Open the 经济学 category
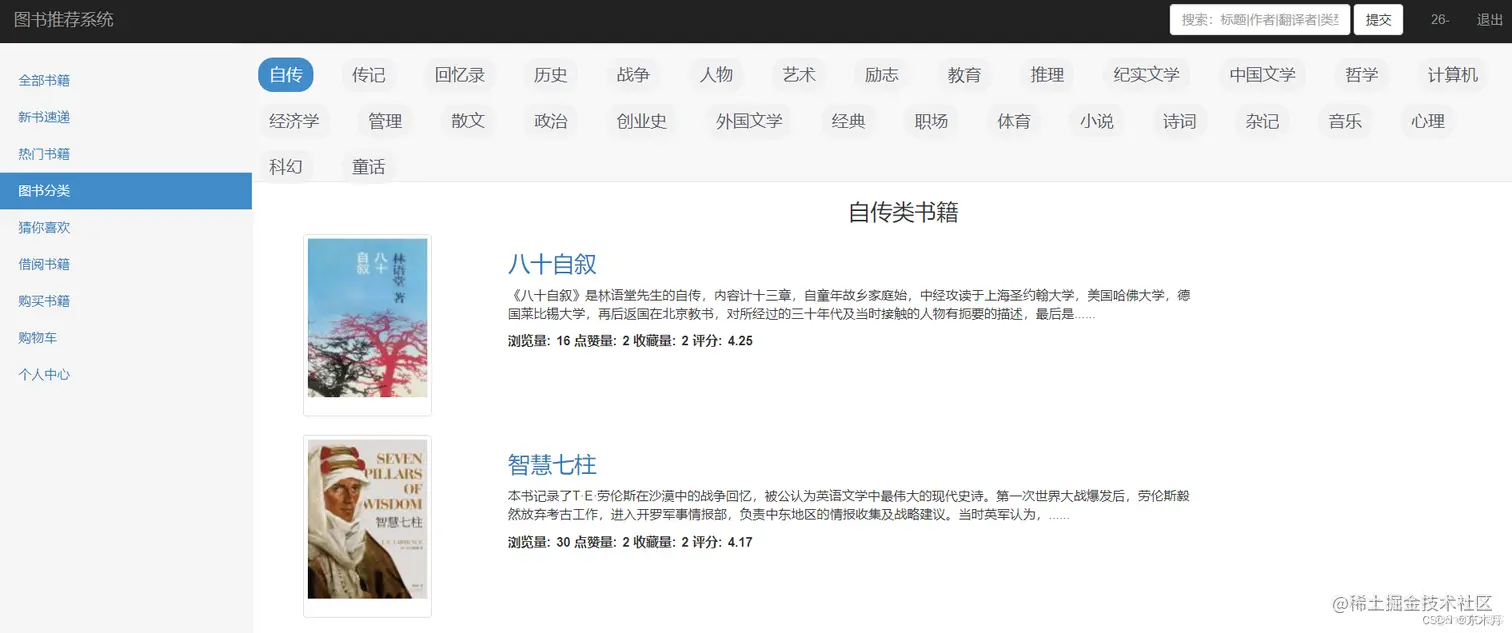This screenshot has width=1512, height=633. point(294,121)
